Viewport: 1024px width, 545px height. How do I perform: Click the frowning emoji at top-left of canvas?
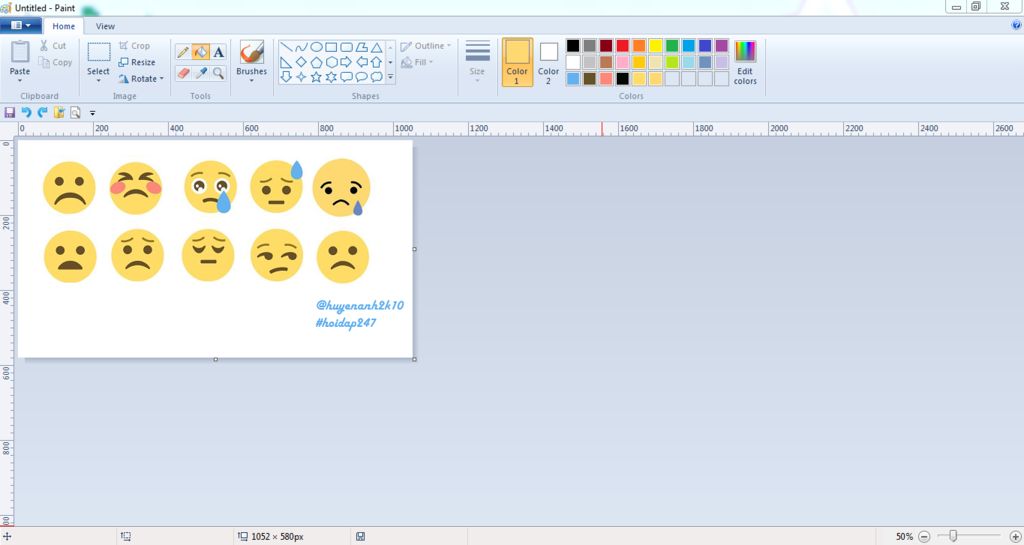[69, 187]
